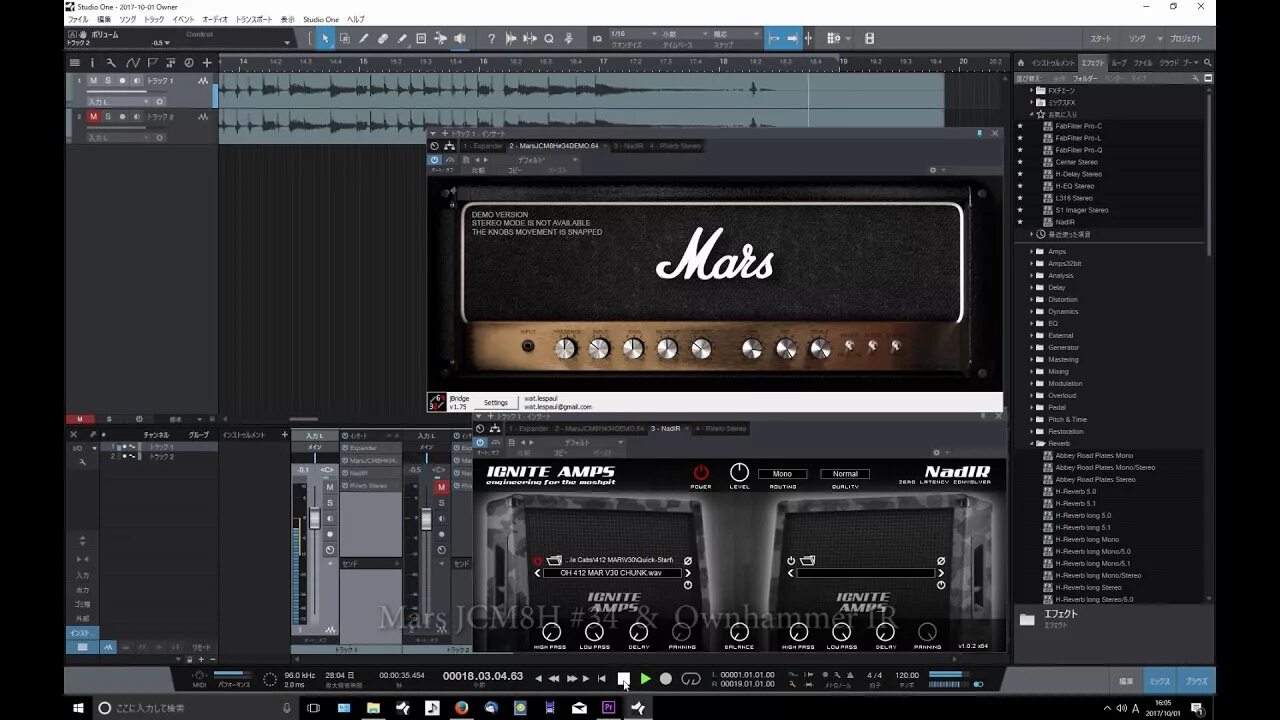Start playback with the green play button

pos(645,678)
